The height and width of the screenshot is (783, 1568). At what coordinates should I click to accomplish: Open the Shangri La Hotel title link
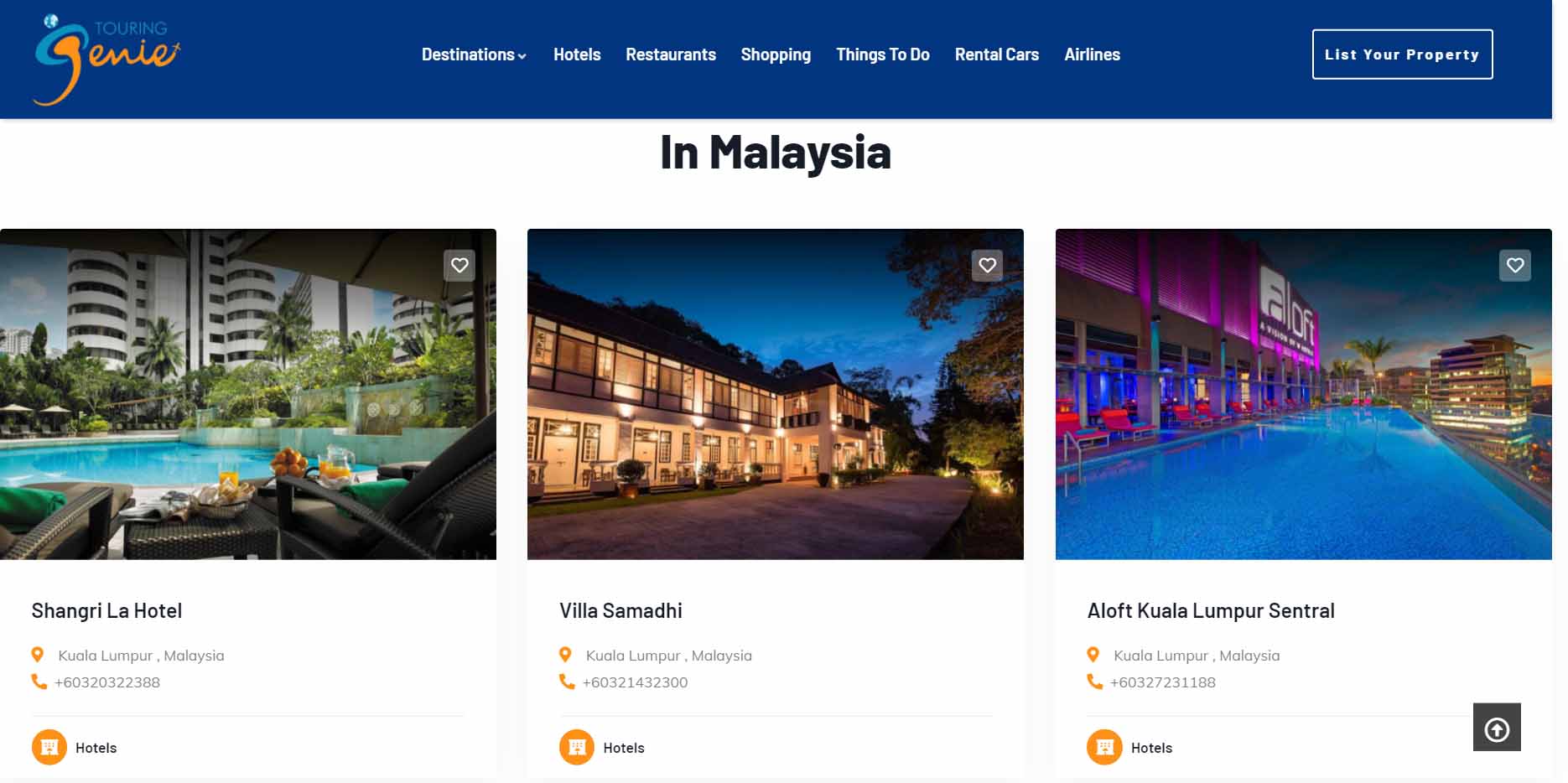106,611
